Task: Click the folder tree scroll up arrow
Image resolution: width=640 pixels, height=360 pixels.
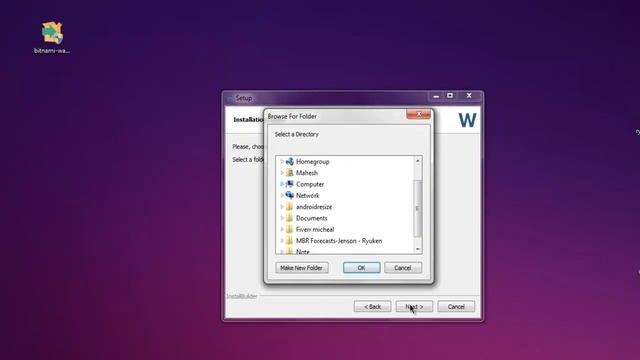Action: [418, 161]
